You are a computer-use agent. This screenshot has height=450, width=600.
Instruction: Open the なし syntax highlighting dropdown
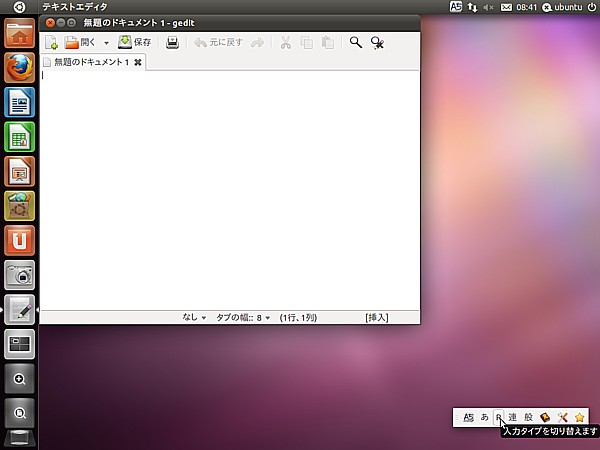pyautogui.click(x=193, y=317)
